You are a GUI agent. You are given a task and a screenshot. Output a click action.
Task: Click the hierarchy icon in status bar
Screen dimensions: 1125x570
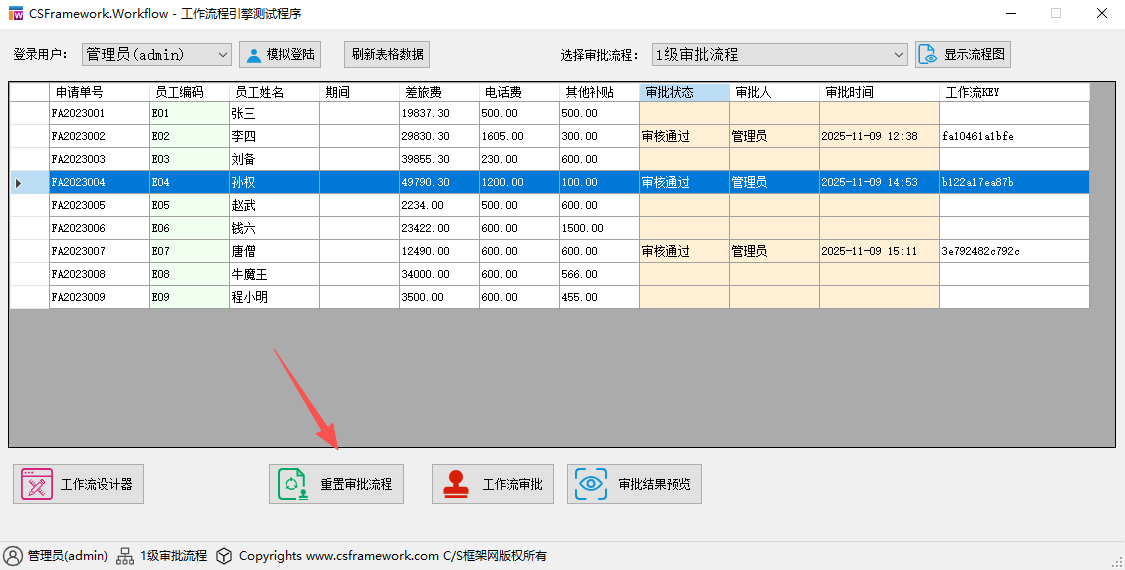pyautogui.click(x=125, y=556)
